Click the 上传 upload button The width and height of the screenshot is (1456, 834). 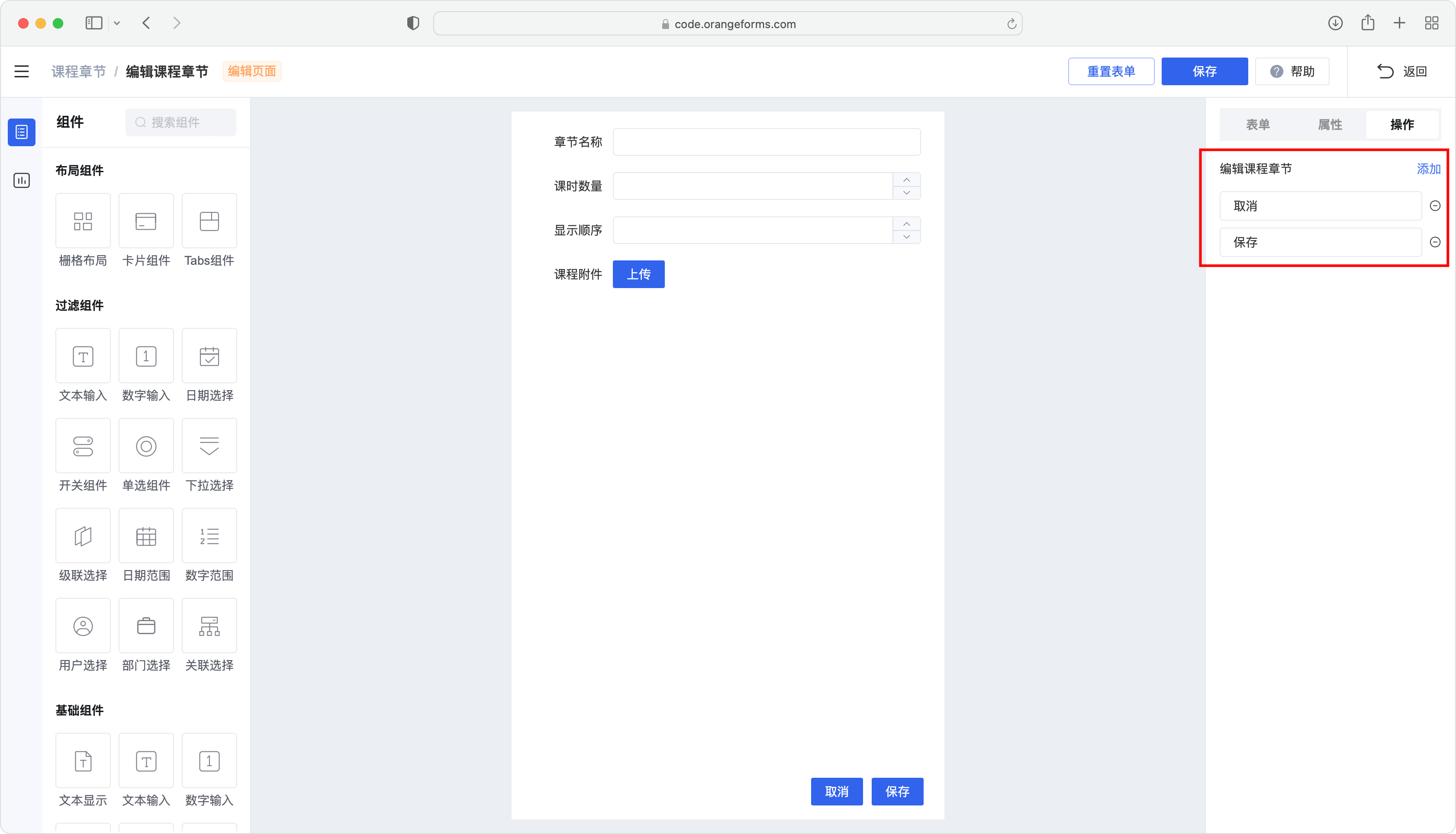[x=638, y=274]
